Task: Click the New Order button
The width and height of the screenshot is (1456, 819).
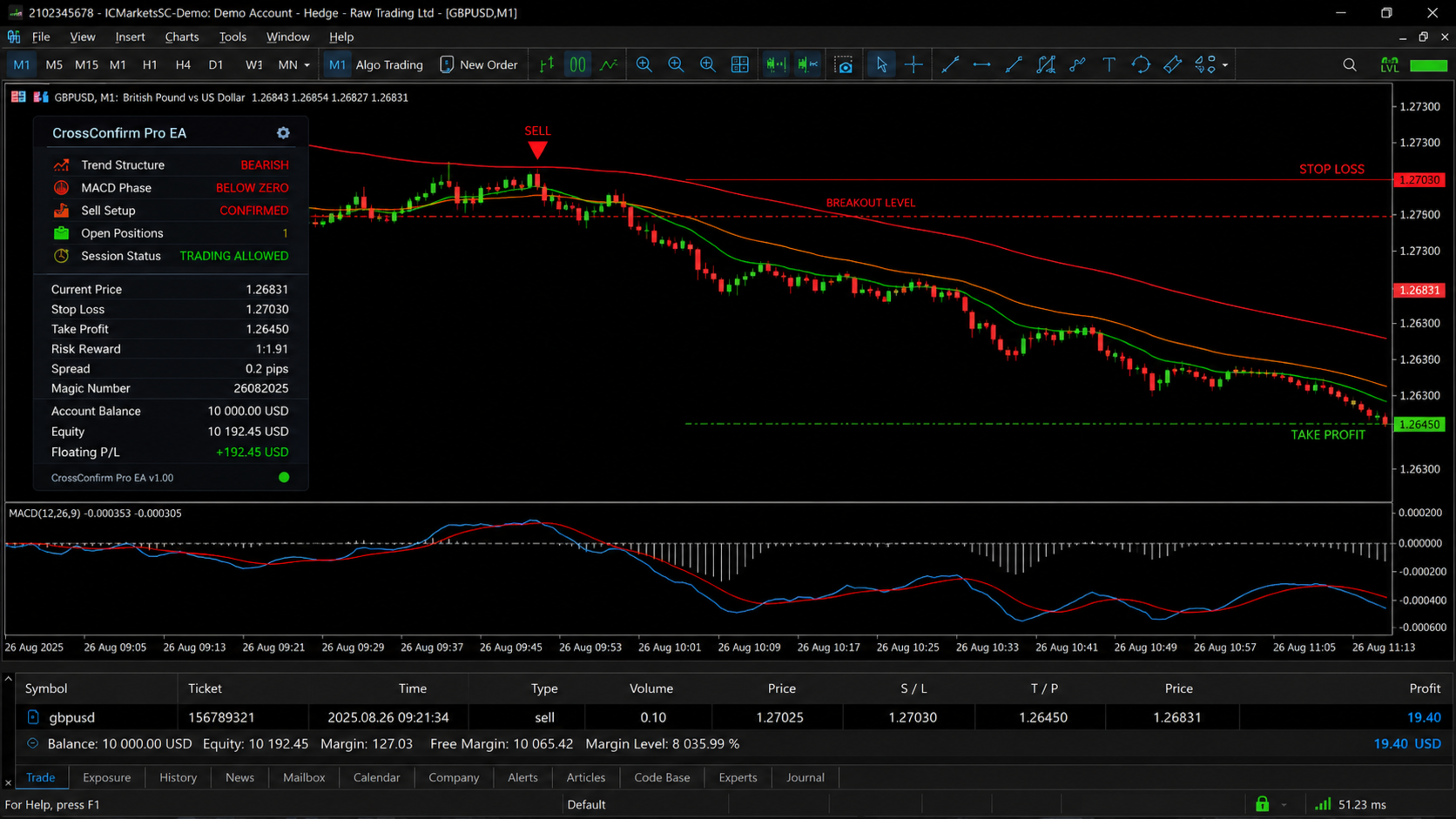Action: pyautogui.click(x=479, y=64)
